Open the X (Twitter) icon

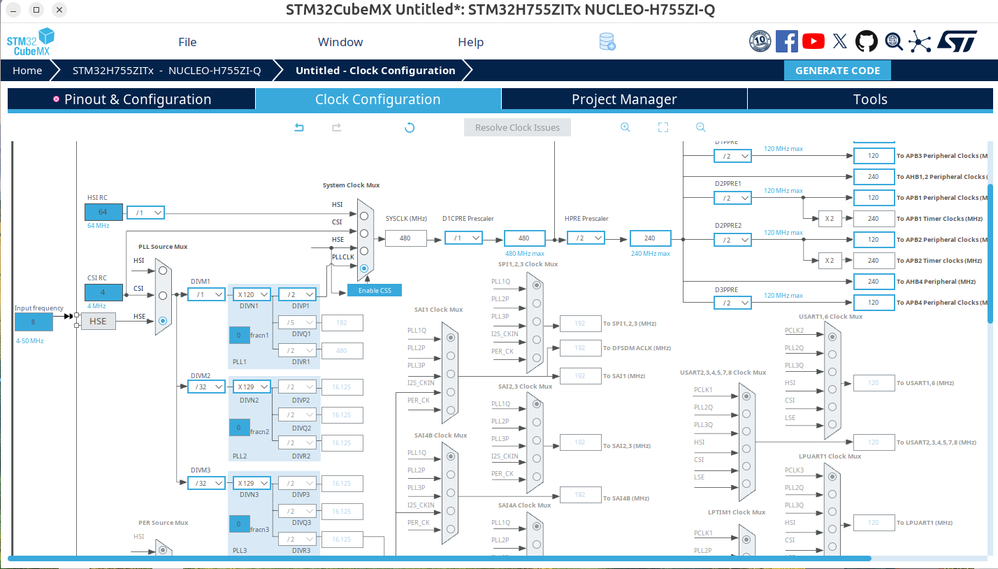(840, 41)
